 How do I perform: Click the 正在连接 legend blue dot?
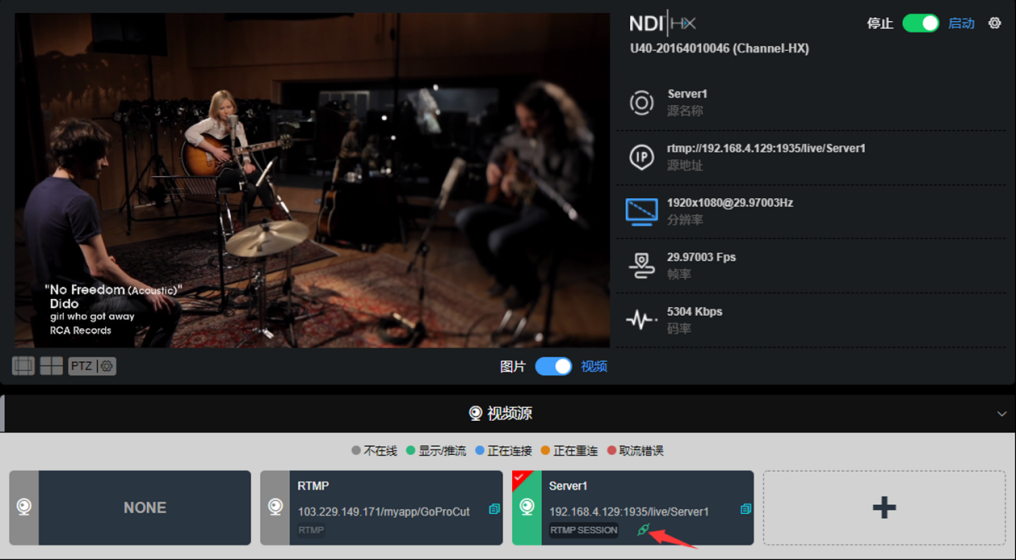pyautogui.click(x=479, y=450)
